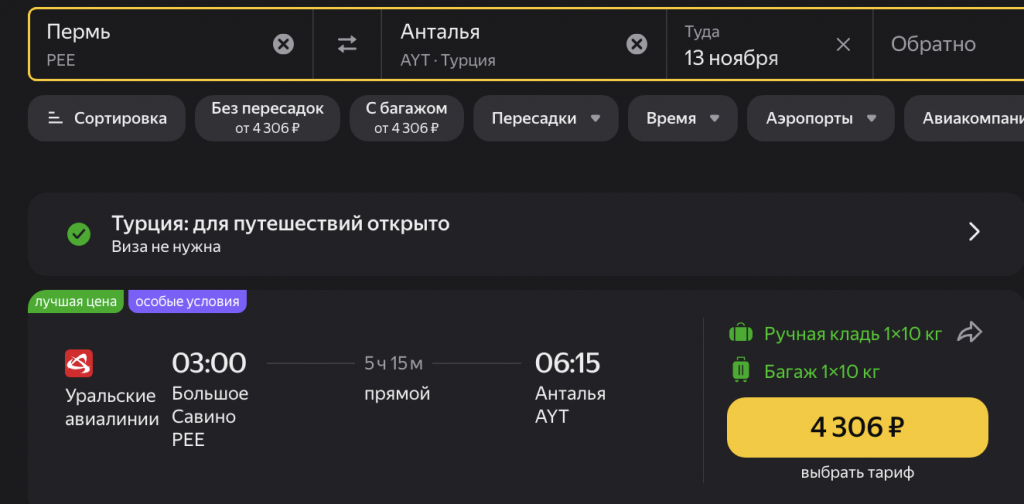Viewport: 1024px width, 504px height.
Task: Expand the Аэропорты dropdown filter
Action: (x=821, y=118)
